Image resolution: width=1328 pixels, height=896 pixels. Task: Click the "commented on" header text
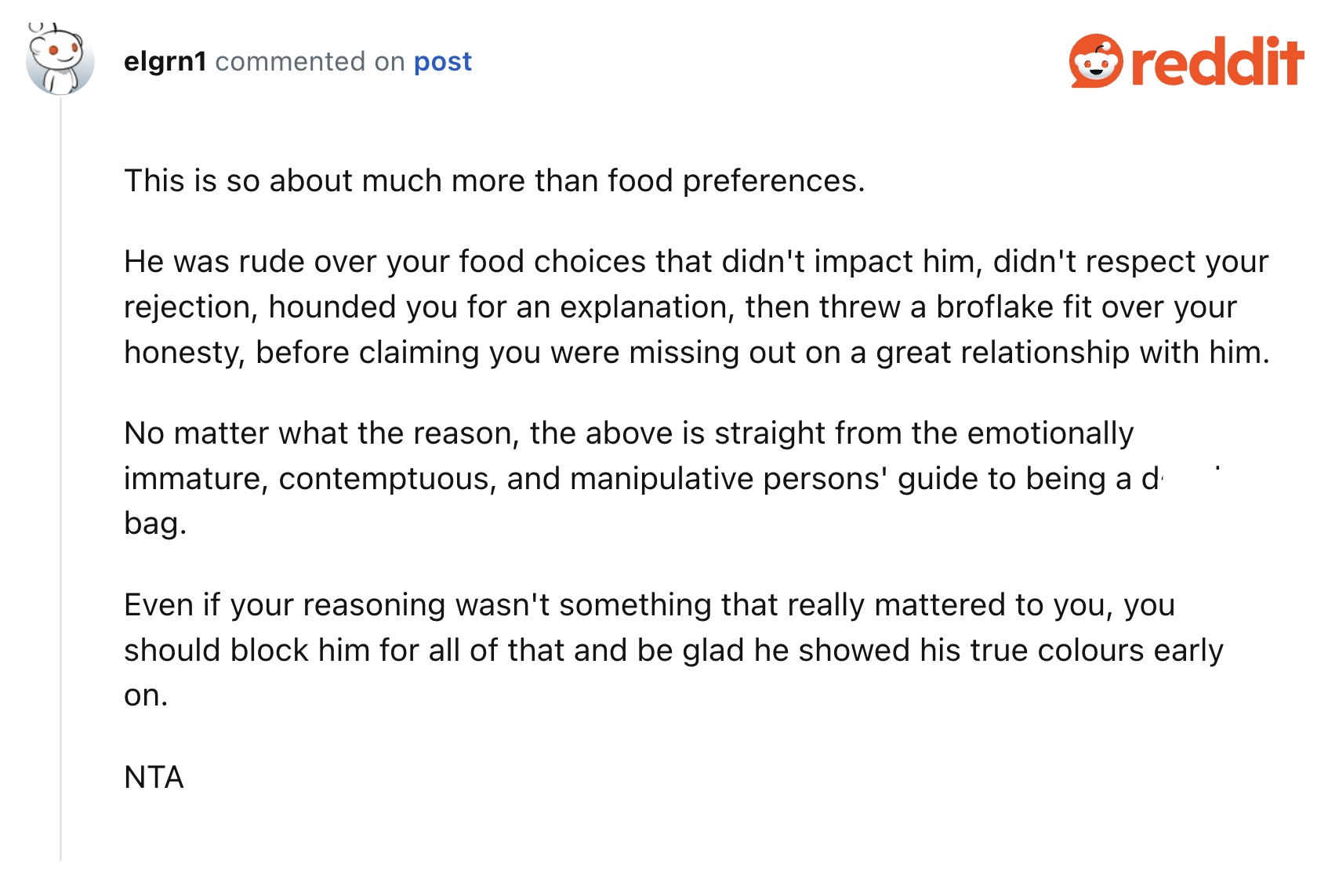pyautogui.click(x=310, y=61)
